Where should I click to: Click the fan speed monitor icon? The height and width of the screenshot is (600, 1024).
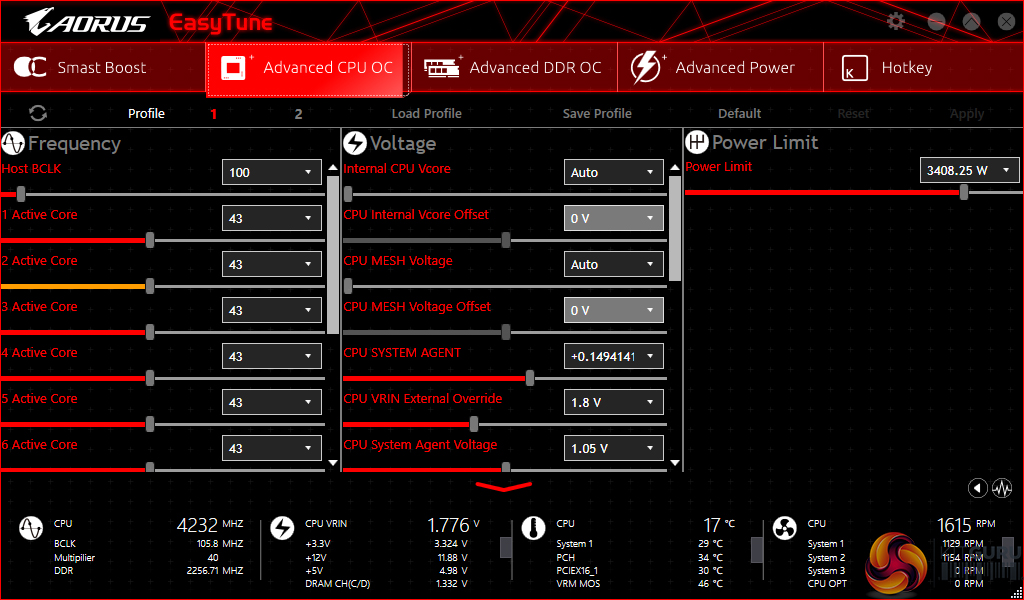[784, 528]
